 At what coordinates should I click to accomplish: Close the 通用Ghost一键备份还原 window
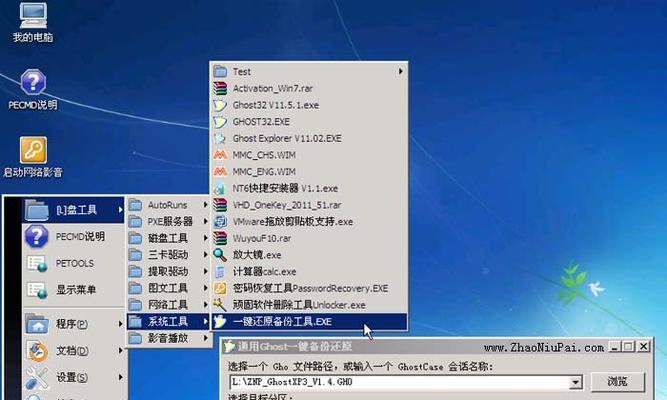pyautogui.click(x=644, y=347)
